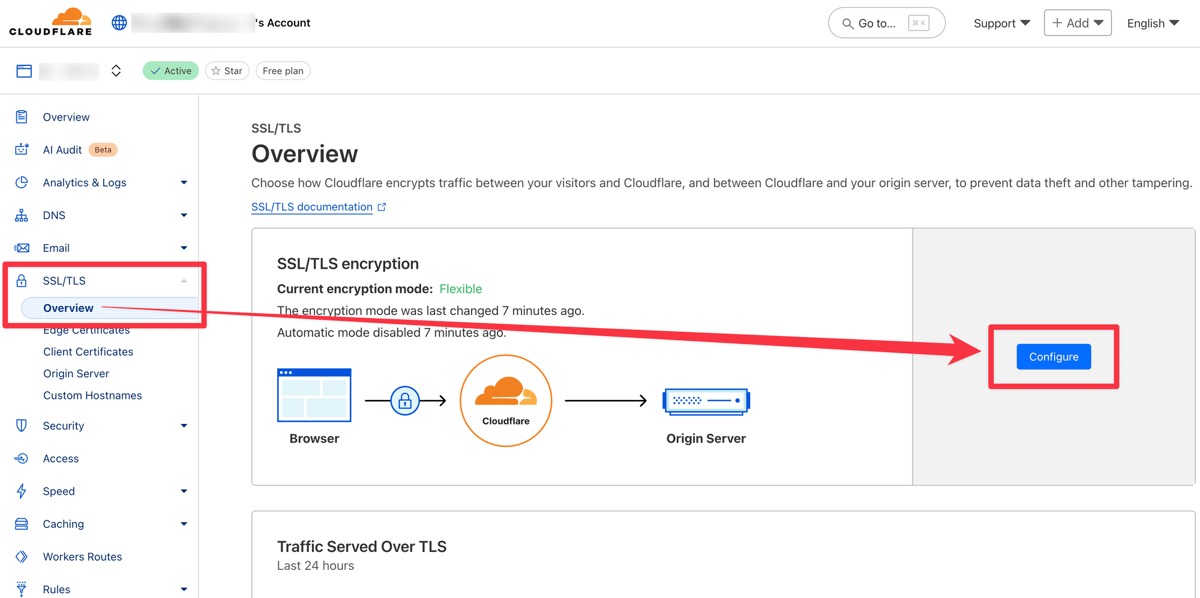
Task: Click the Email envelope icon
Action: point(21,248)
